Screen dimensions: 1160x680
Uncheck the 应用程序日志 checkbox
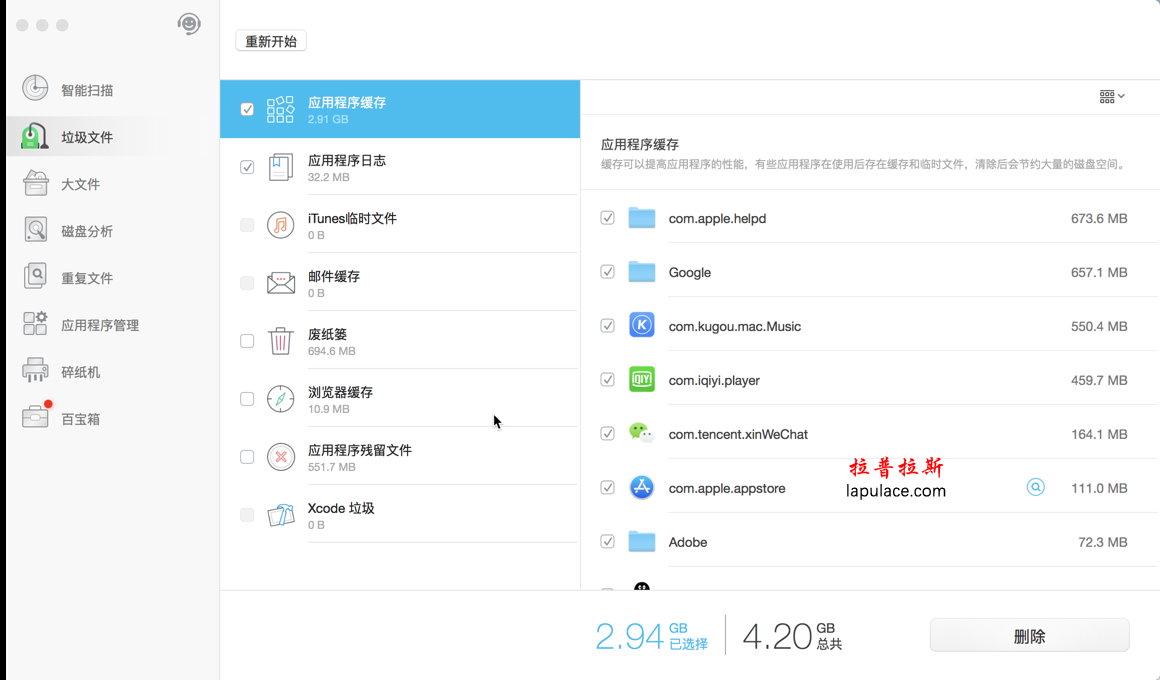(247, 167)
